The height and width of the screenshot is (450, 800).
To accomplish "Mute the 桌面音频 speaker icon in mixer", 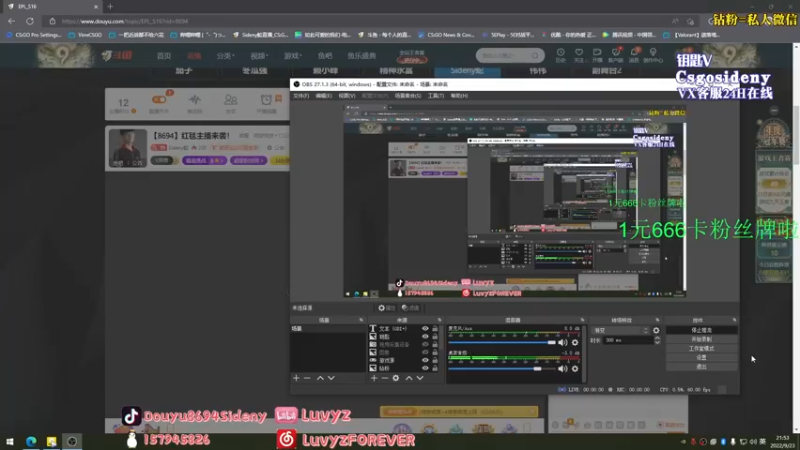I will point(562,368).
